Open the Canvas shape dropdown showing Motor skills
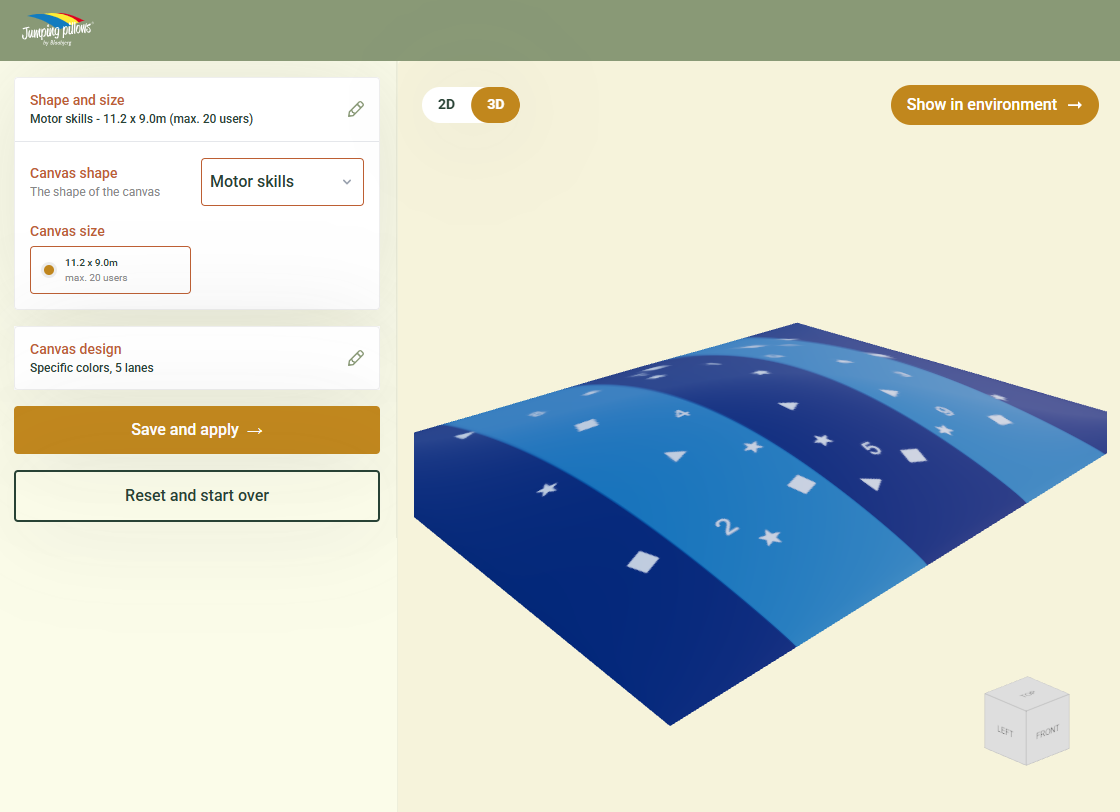This screenshot has height=812, width=1120. (x=282, y=182)
